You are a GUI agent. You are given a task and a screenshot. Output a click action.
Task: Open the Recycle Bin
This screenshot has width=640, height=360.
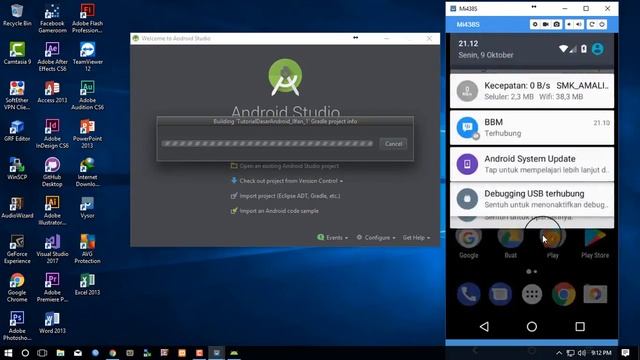[x=17, y=15]
